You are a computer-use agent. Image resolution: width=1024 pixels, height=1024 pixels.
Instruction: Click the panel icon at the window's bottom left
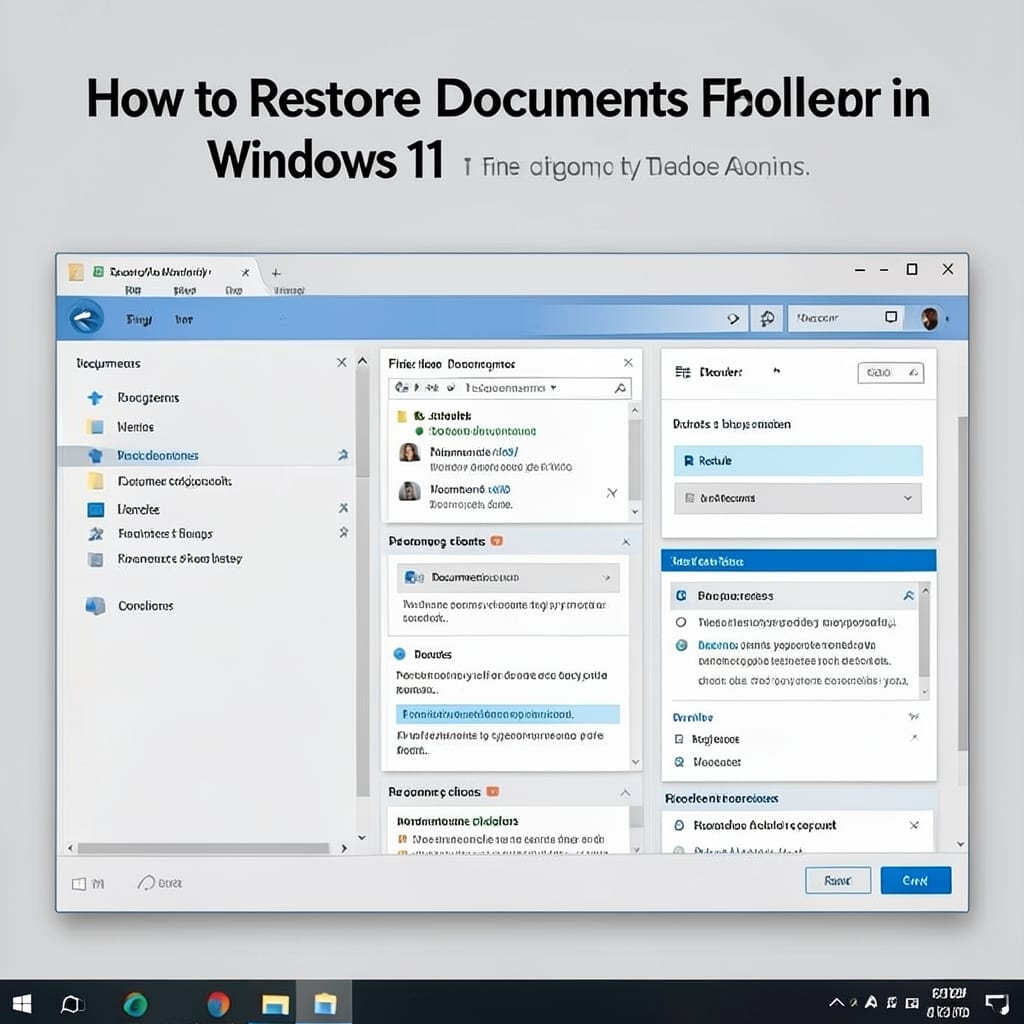[79, 884]
